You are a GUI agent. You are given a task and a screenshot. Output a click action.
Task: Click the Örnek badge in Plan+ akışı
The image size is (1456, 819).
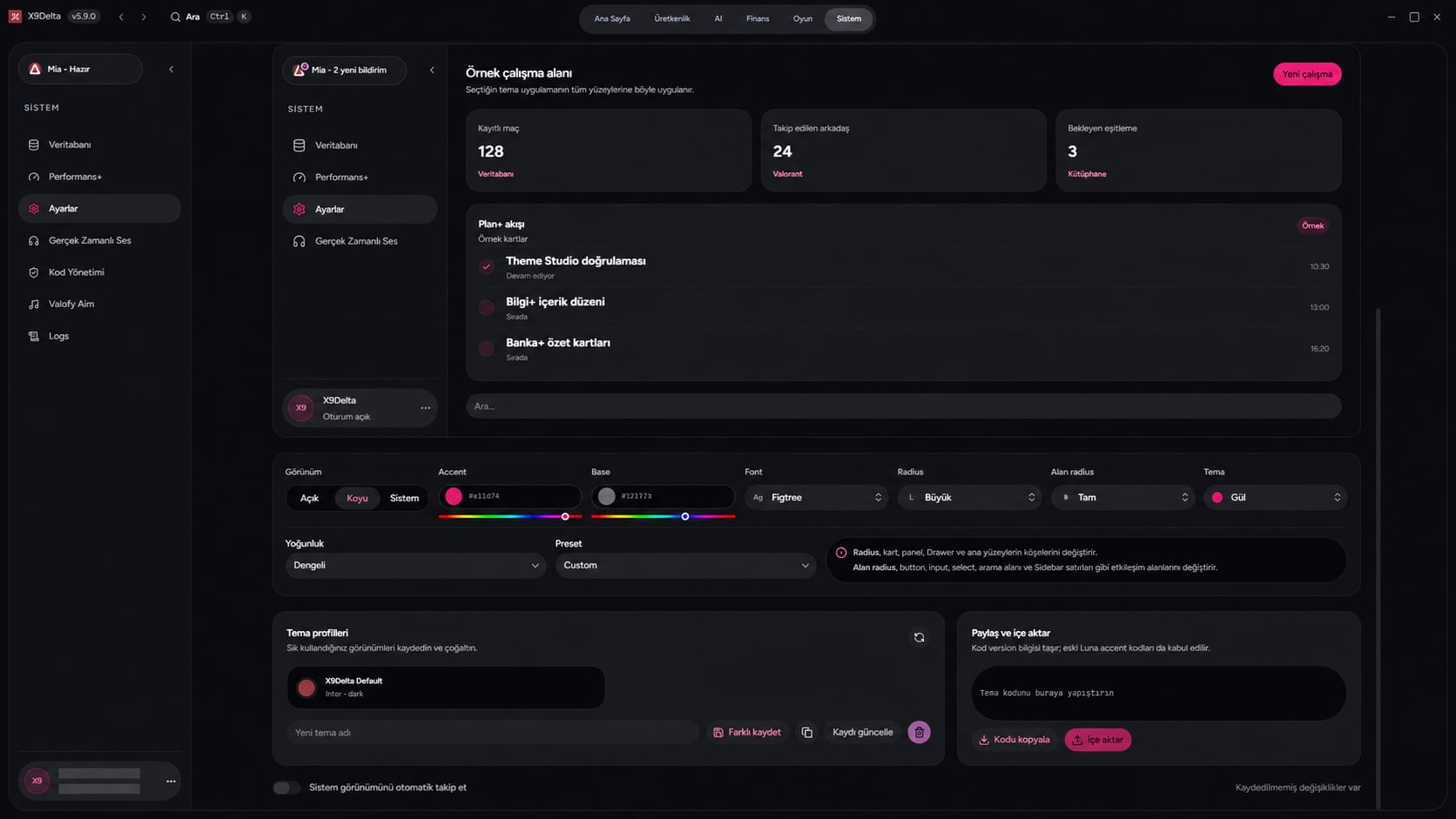(x=1312, y=225)
